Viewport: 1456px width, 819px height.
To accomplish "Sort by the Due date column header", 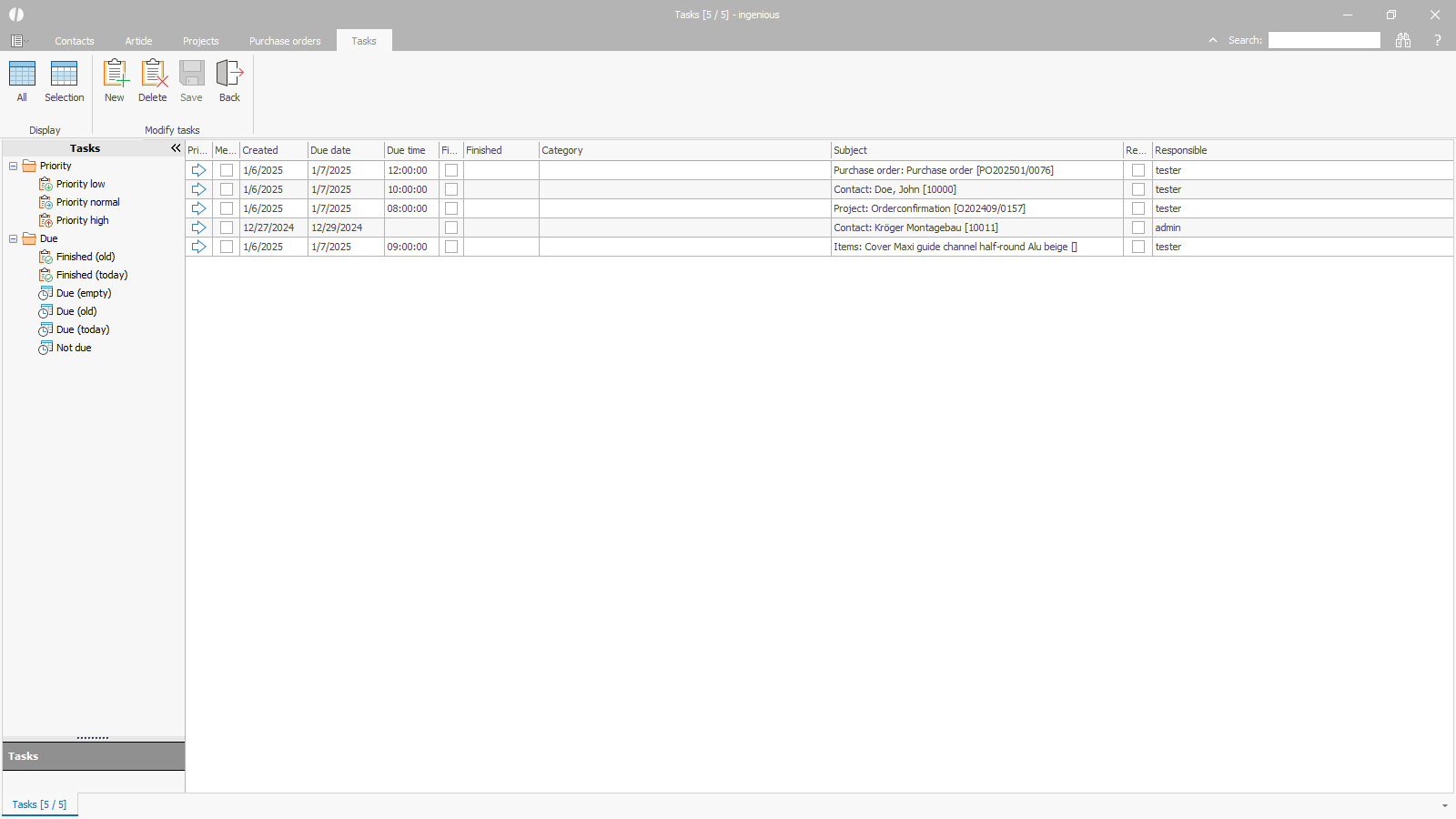I will (345, 150).
